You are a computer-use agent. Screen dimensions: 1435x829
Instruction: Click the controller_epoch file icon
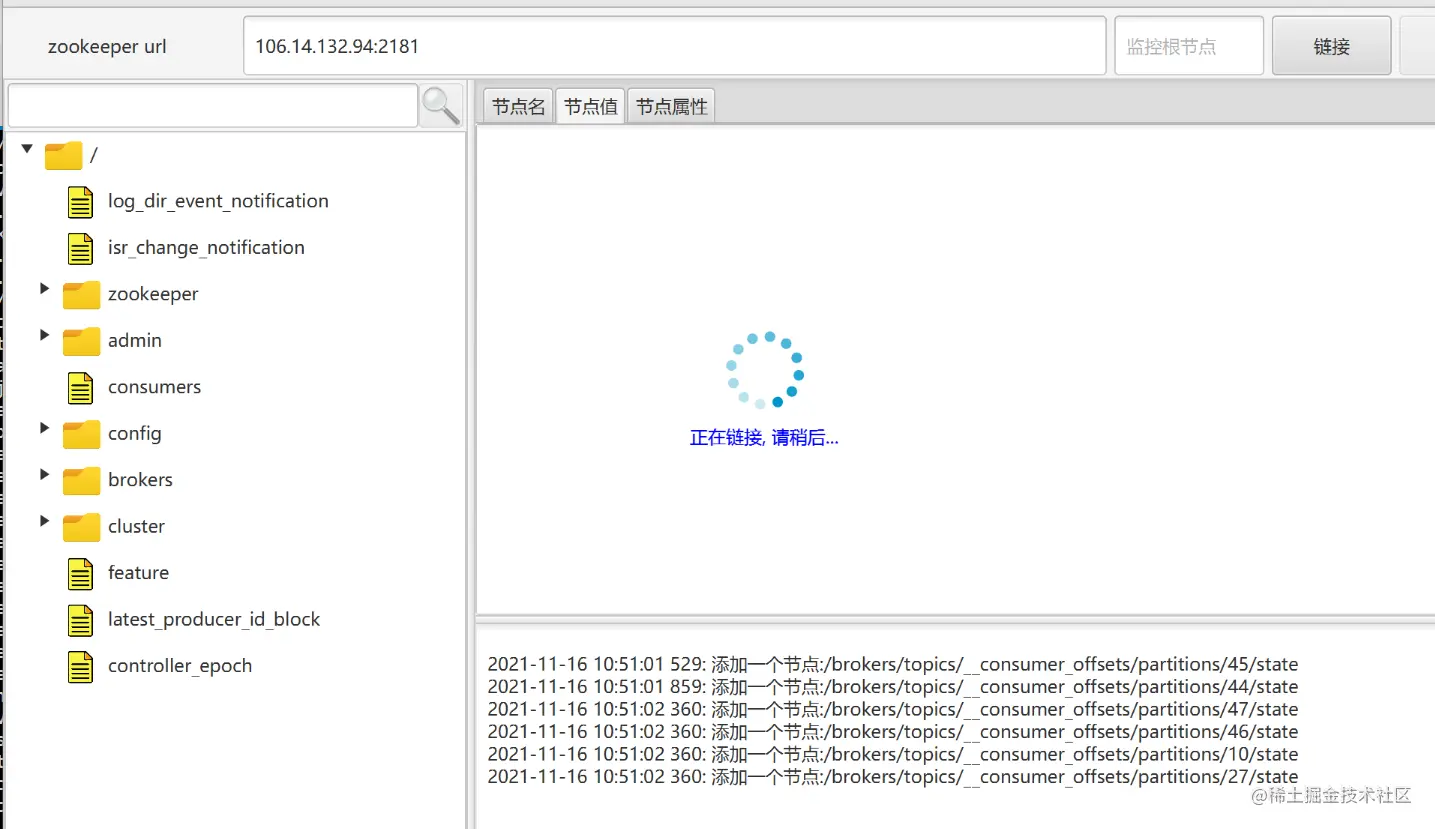(80, 667)
